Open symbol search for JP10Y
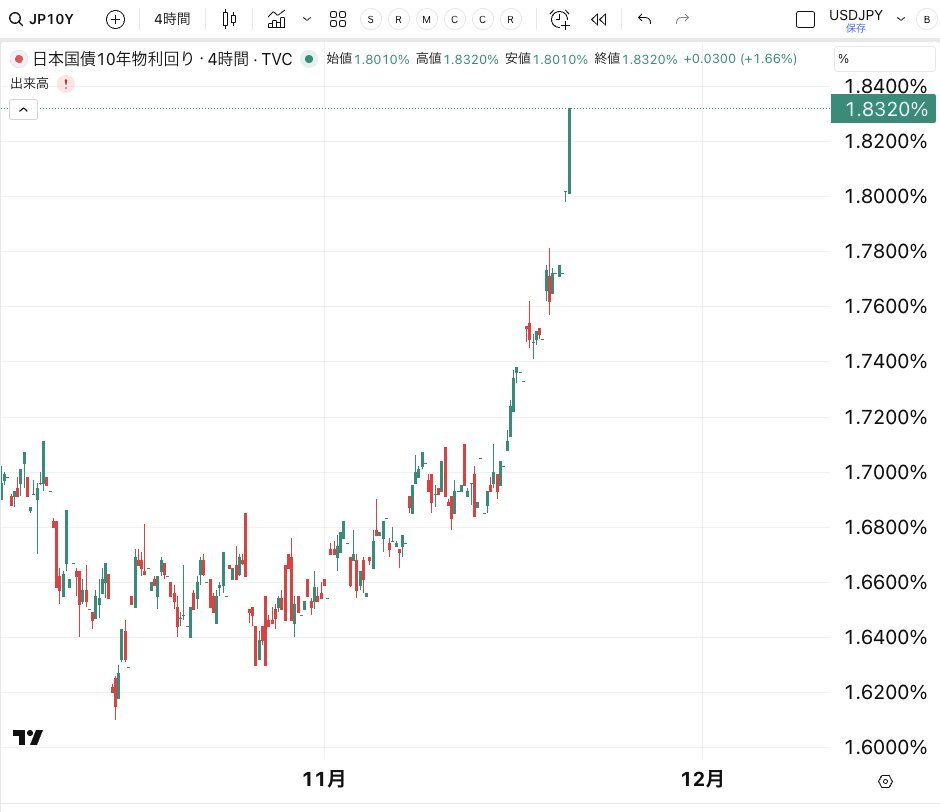 coord(41,19)
